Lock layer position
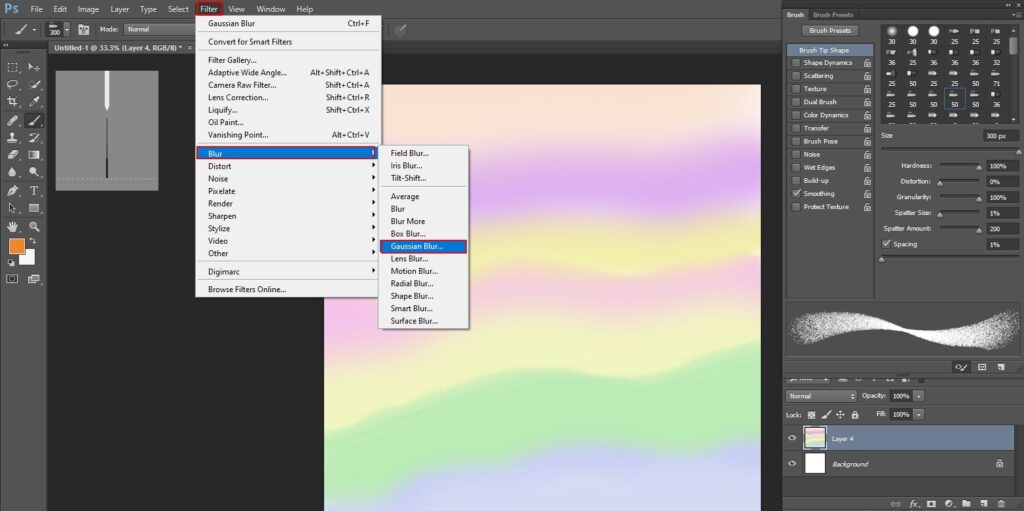1024x511 pixels. click(840, 415)
